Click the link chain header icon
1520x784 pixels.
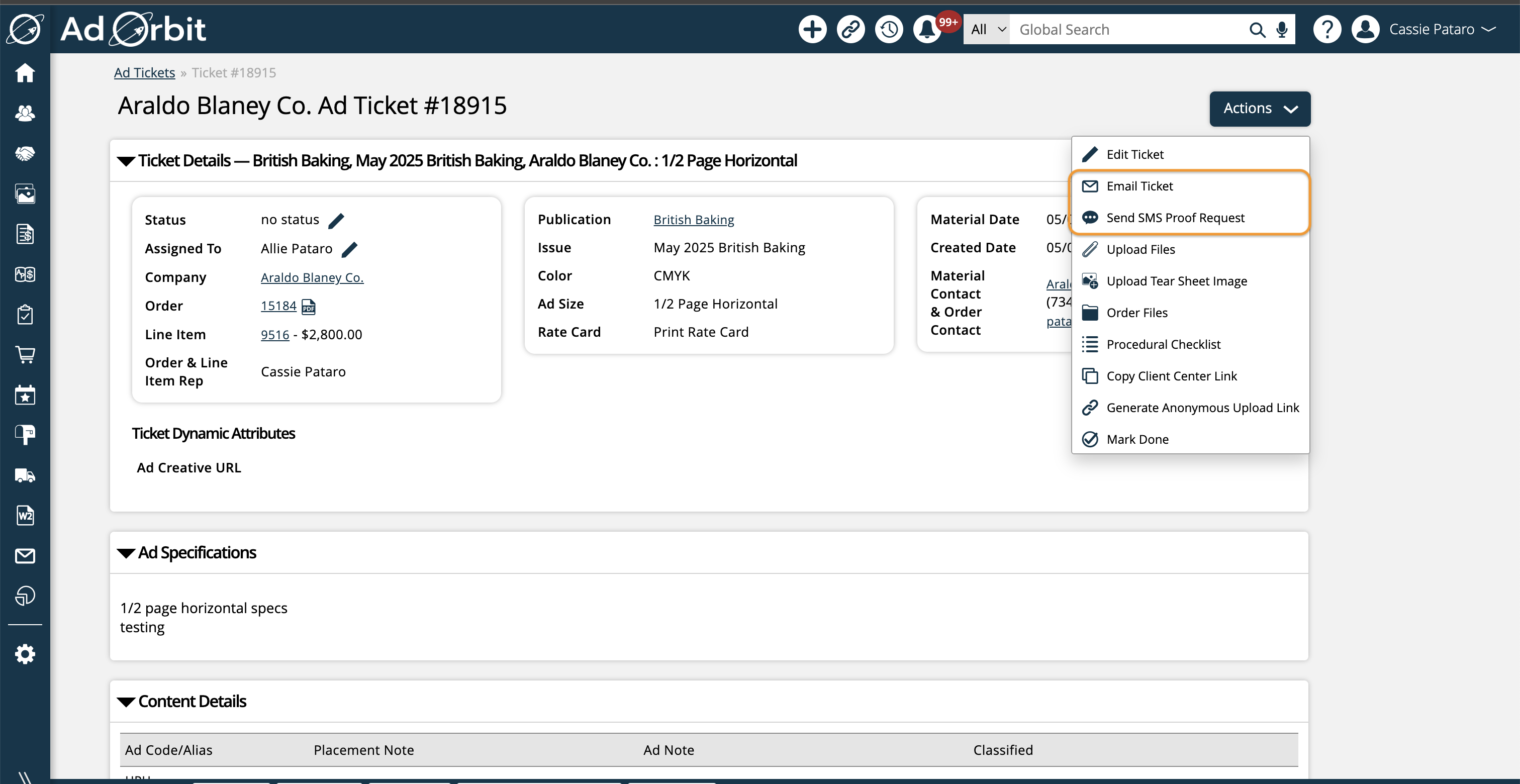(850, 29)
